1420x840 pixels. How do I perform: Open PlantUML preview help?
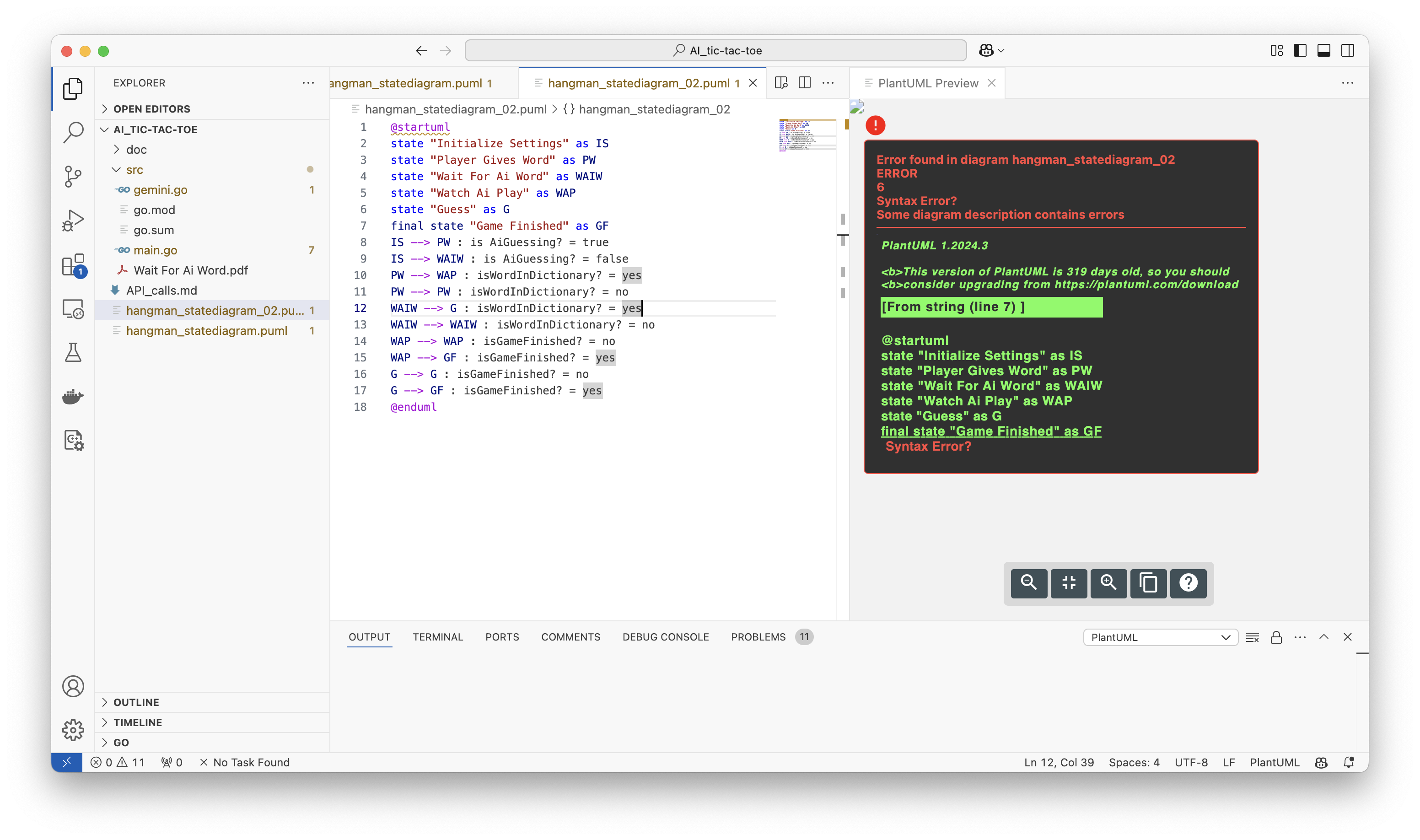1188,583
